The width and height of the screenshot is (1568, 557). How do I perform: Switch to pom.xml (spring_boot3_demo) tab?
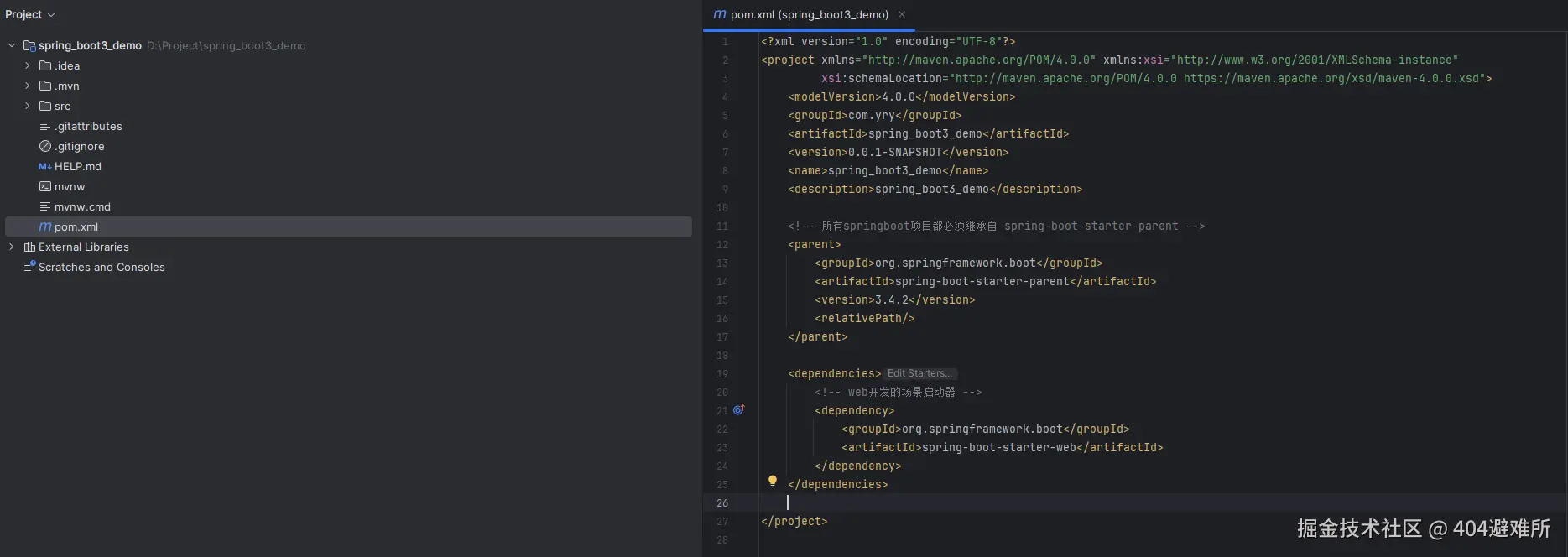(x=809, y=14)
